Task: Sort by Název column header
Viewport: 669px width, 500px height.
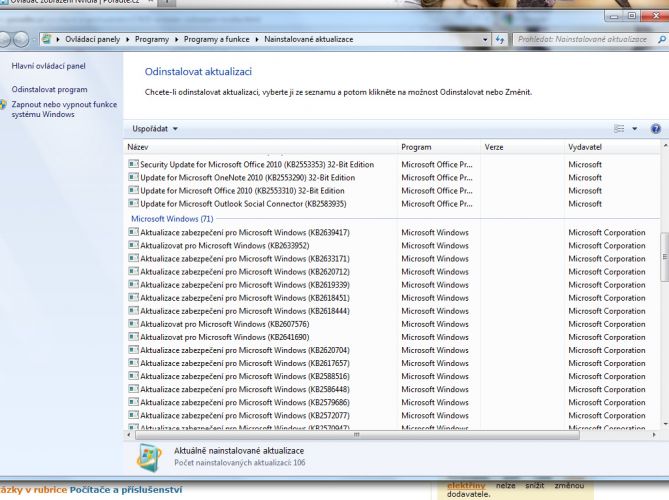Action: [x=261, y=147]
